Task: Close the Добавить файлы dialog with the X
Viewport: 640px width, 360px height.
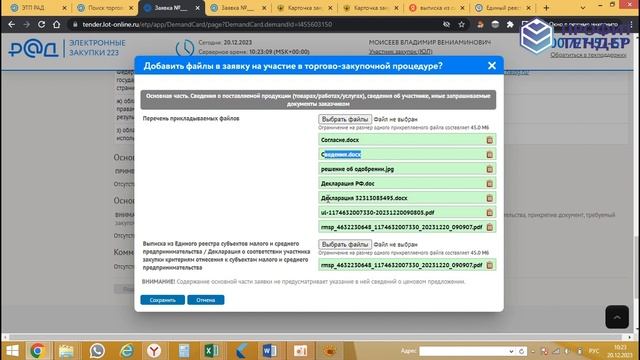Action: (x=492, y=66)
